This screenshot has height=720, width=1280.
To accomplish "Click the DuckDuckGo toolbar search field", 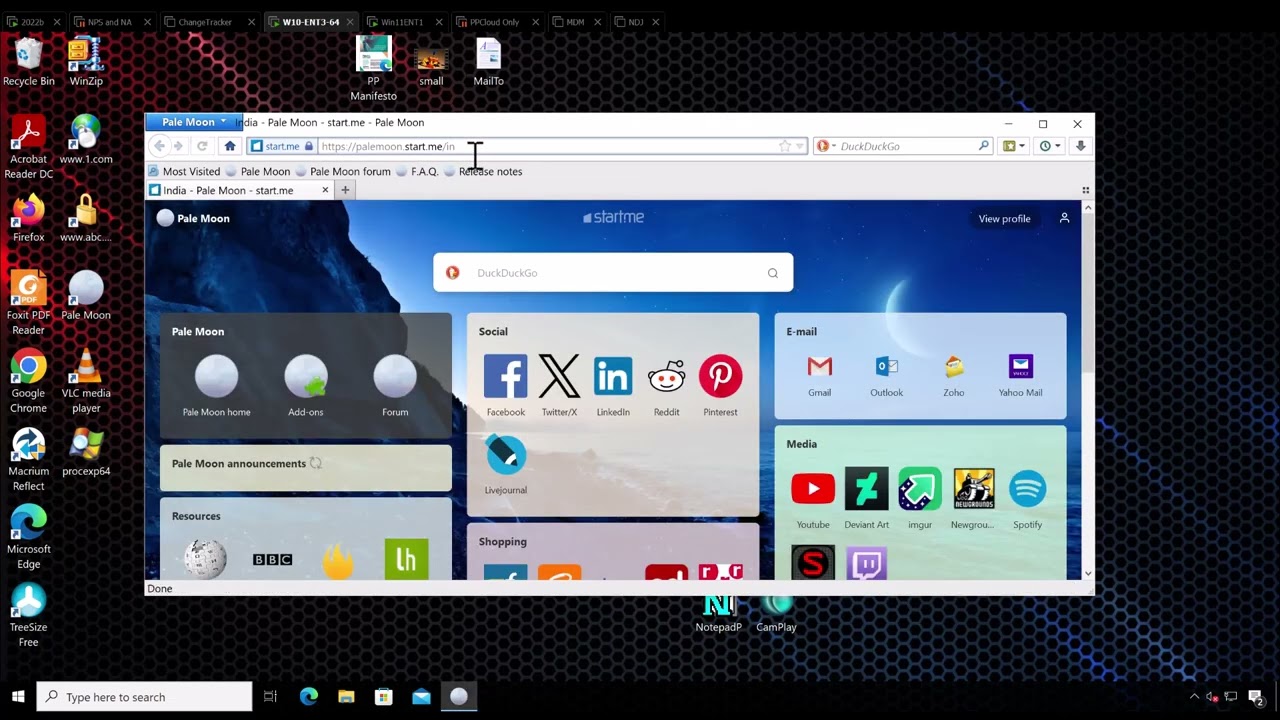I will click(906, 146).
